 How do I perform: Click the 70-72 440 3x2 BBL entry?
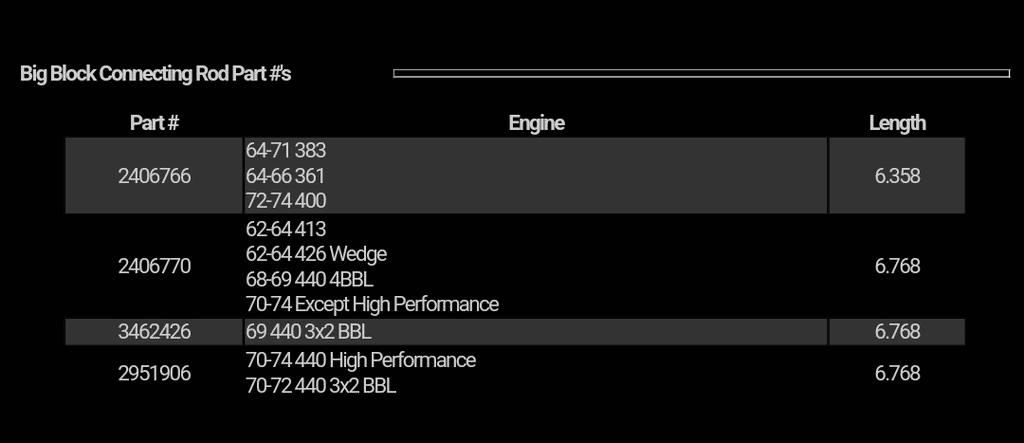[321, 385]
